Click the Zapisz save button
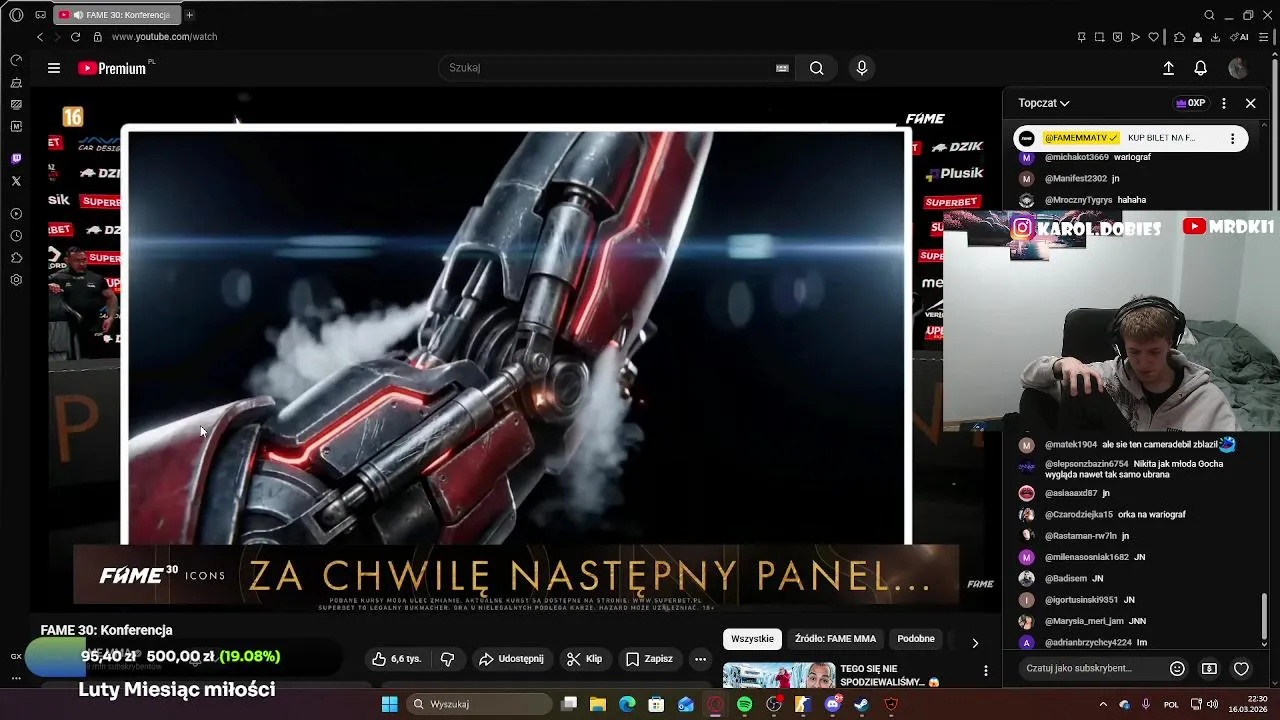The width and height of the screenshot is (1280, 720). (649, 659)
